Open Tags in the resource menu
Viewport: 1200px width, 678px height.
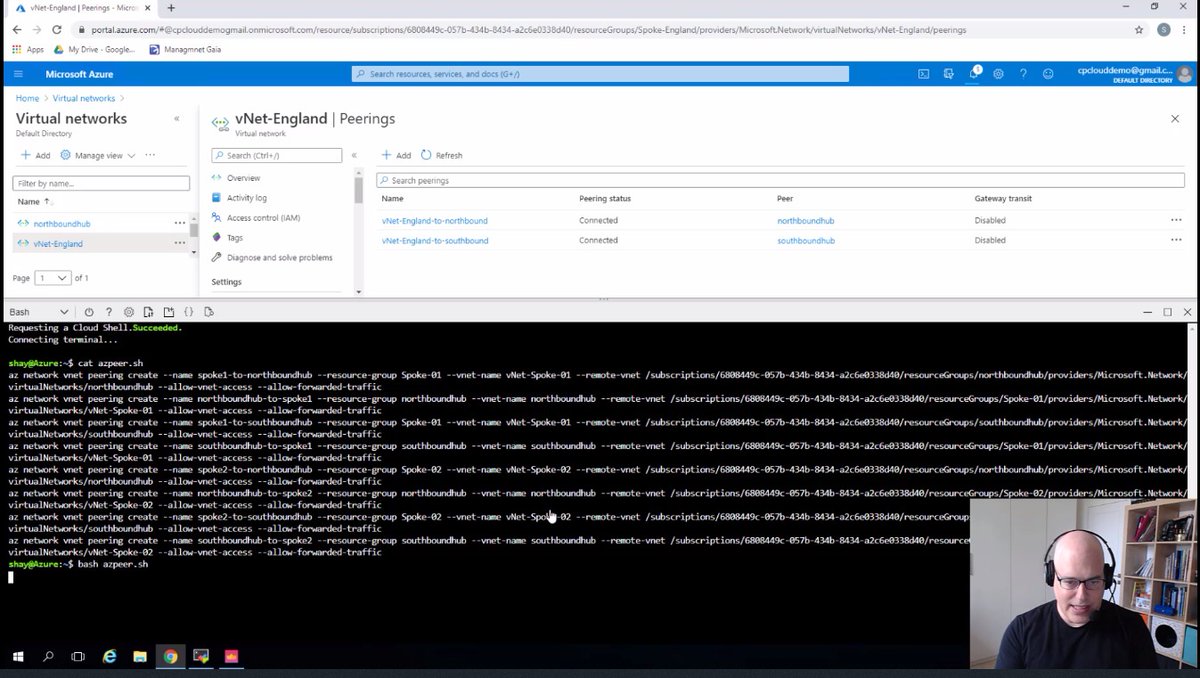pos(235,238)
